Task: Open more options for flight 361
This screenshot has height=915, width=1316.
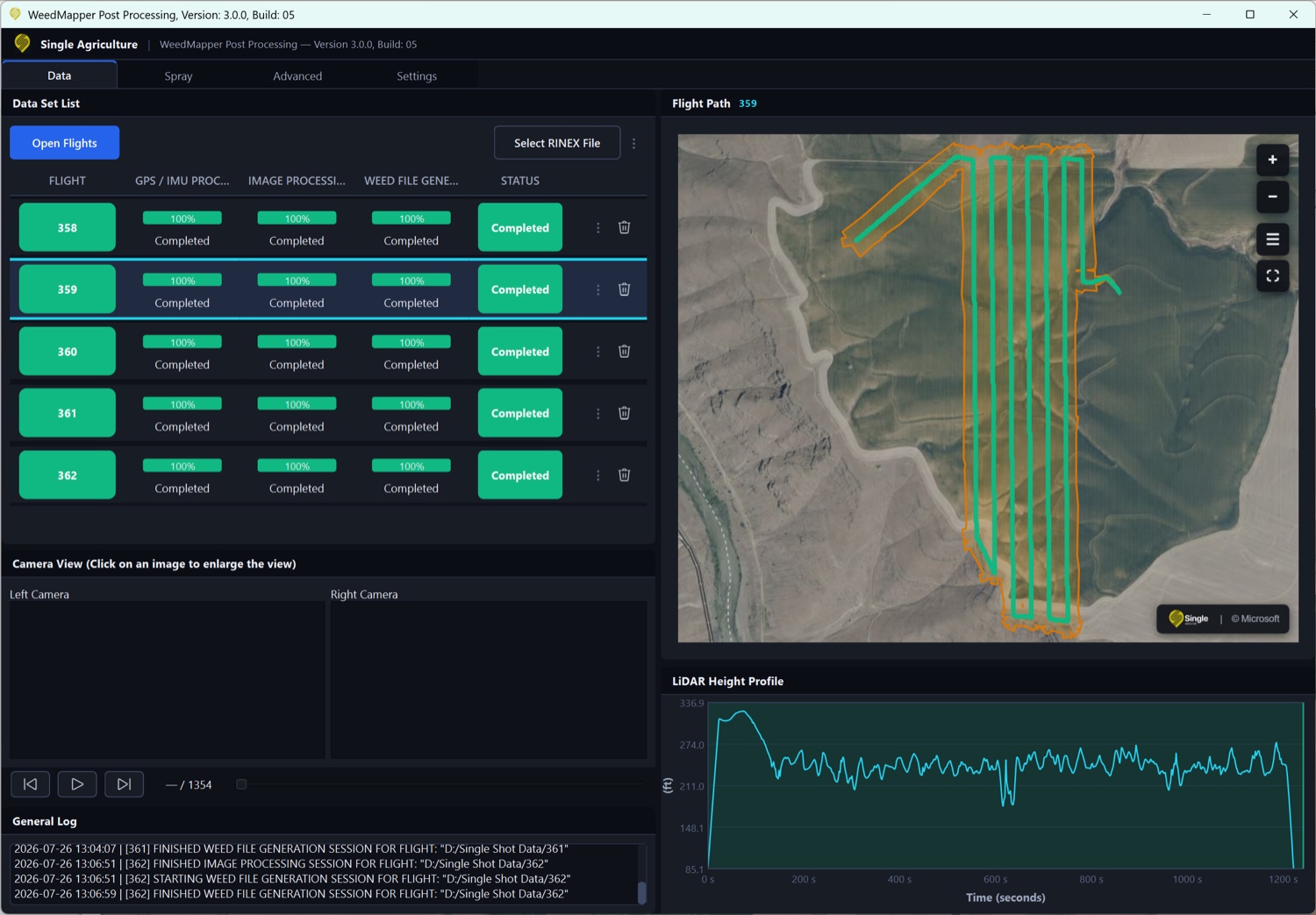Action: point(598,413)
